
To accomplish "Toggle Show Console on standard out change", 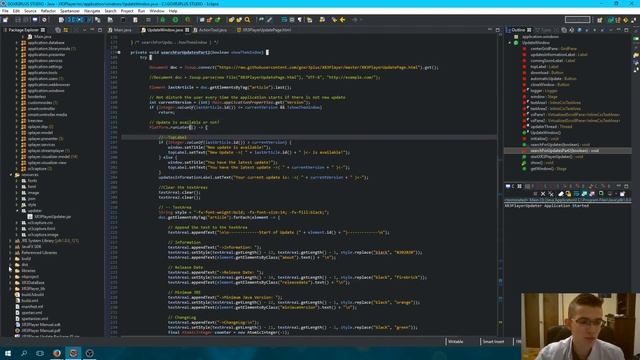I will 584,194.
